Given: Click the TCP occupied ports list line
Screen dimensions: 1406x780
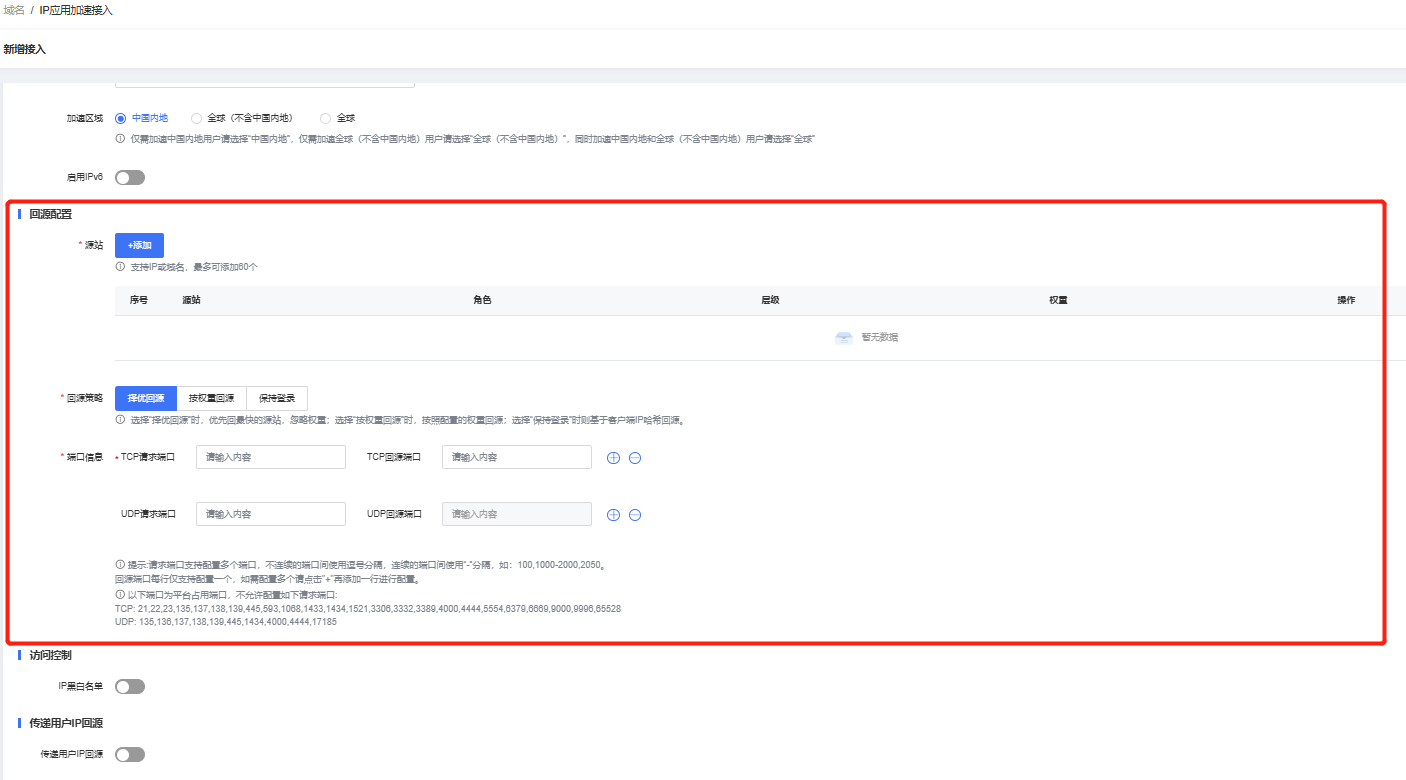Looking at the screenshot, I should [368, 608].
